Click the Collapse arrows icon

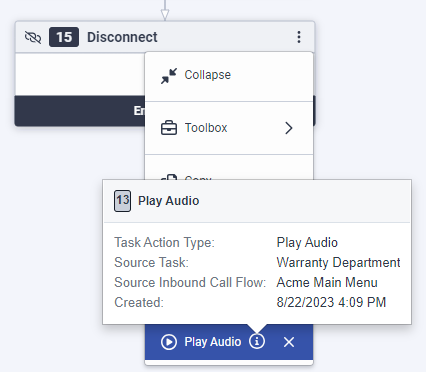169,76
